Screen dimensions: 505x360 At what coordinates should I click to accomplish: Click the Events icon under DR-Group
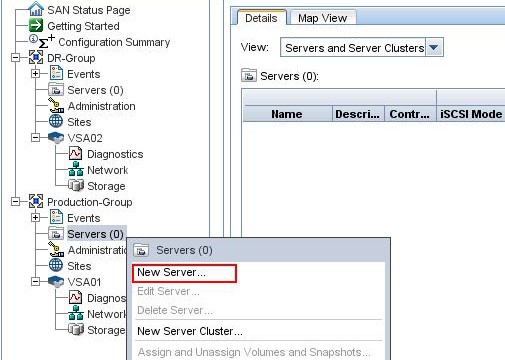coord(56,73)
